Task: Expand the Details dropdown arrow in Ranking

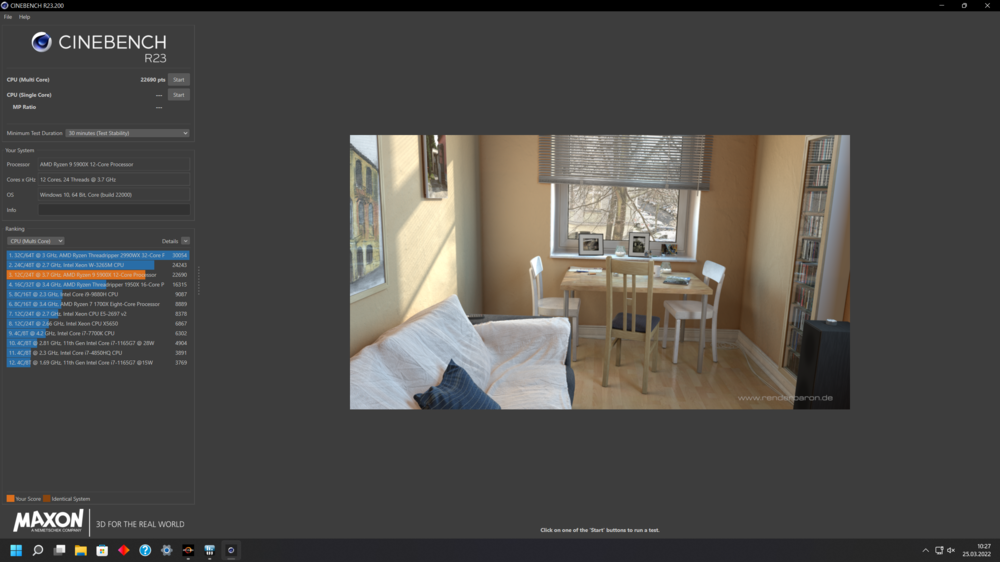Action: 185,241
